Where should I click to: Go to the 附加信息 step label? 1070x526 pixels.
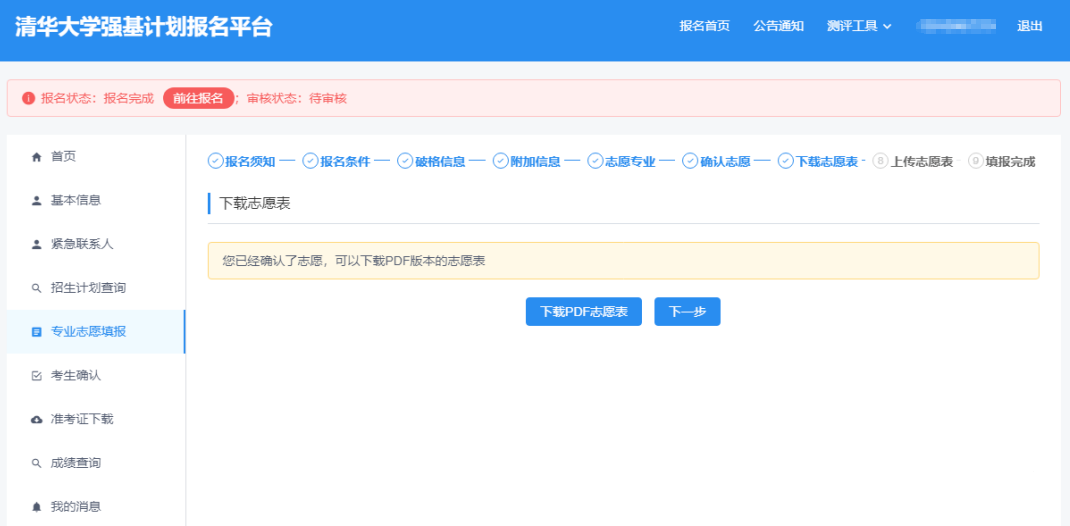[535, 162]
